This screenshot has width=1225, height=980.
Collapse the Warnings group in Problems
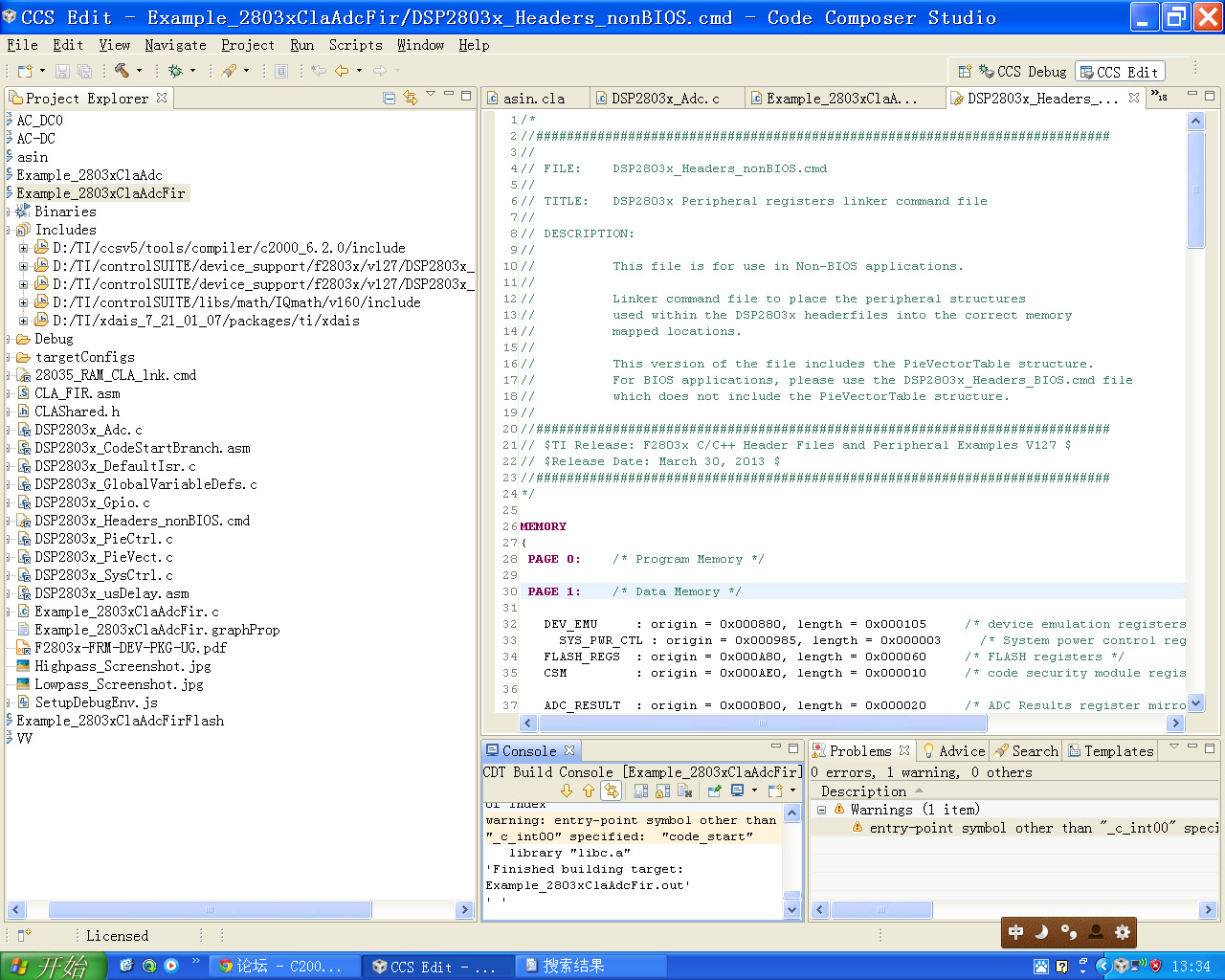[821, 810]
